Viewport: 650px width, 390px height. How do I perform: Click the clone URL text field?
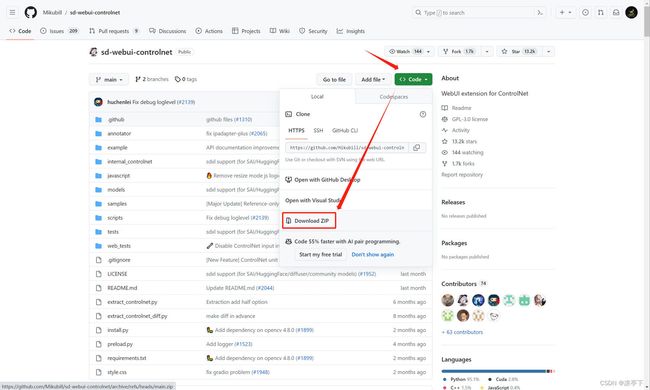click(x=347, y=148)
